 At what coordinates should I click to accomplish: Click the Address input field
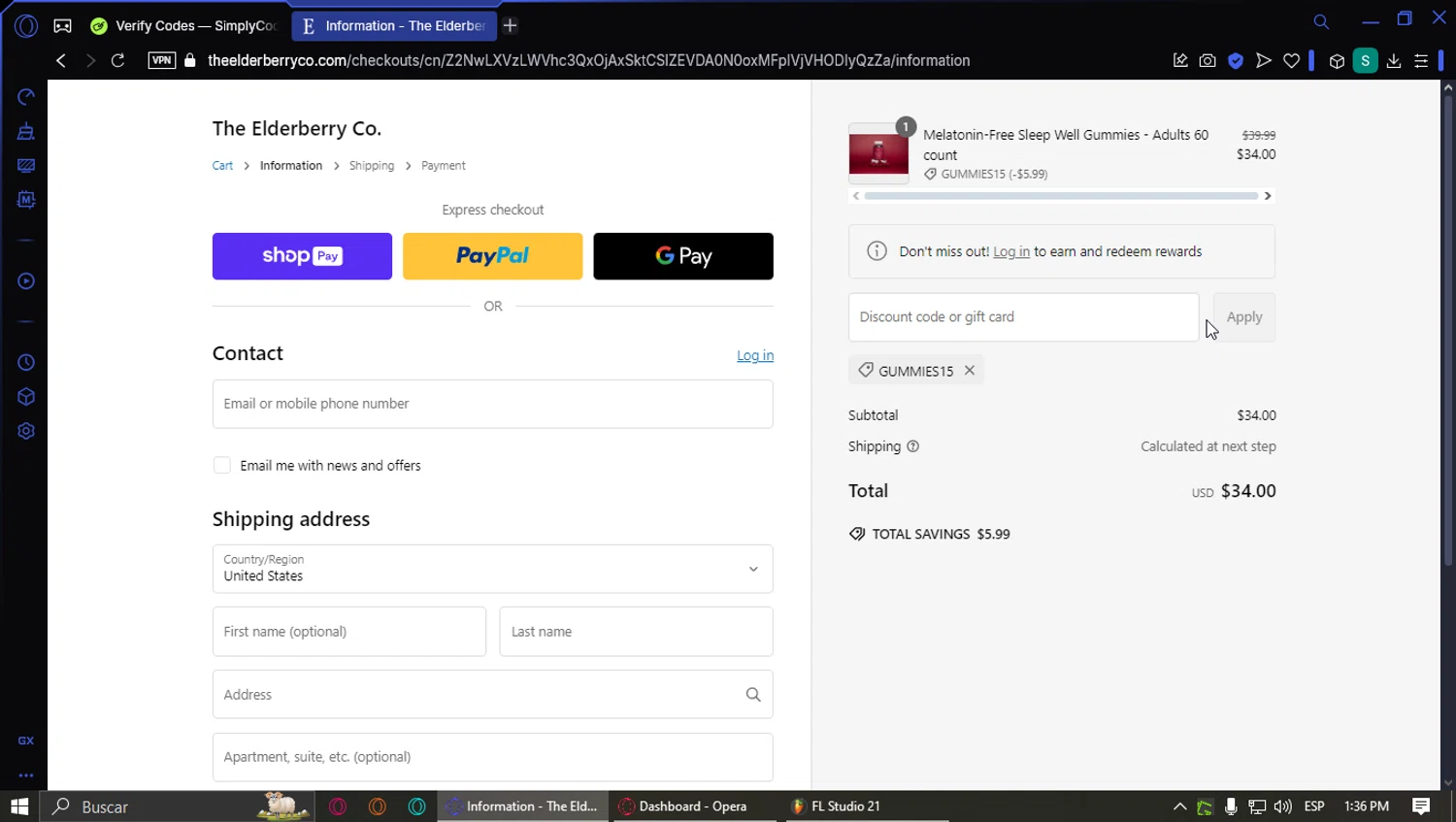tap(493, 695)
